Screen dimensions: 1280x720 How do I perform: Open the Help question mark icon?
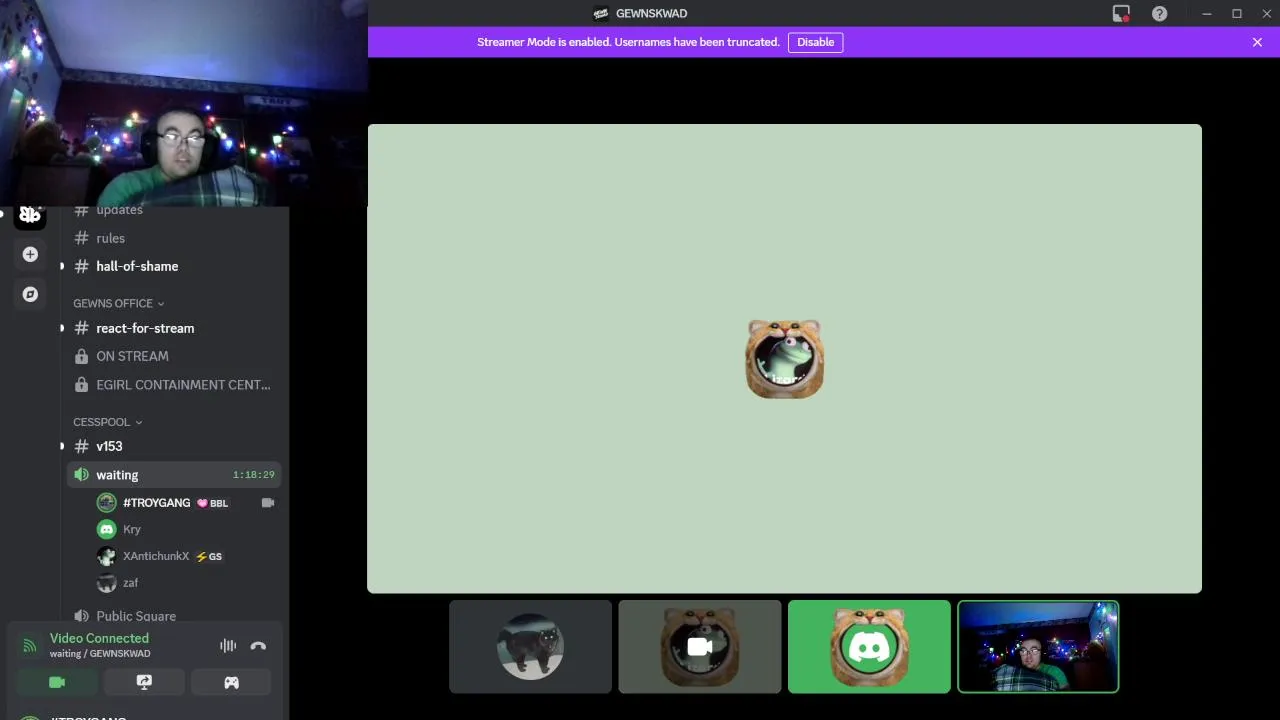(1159, 13)
